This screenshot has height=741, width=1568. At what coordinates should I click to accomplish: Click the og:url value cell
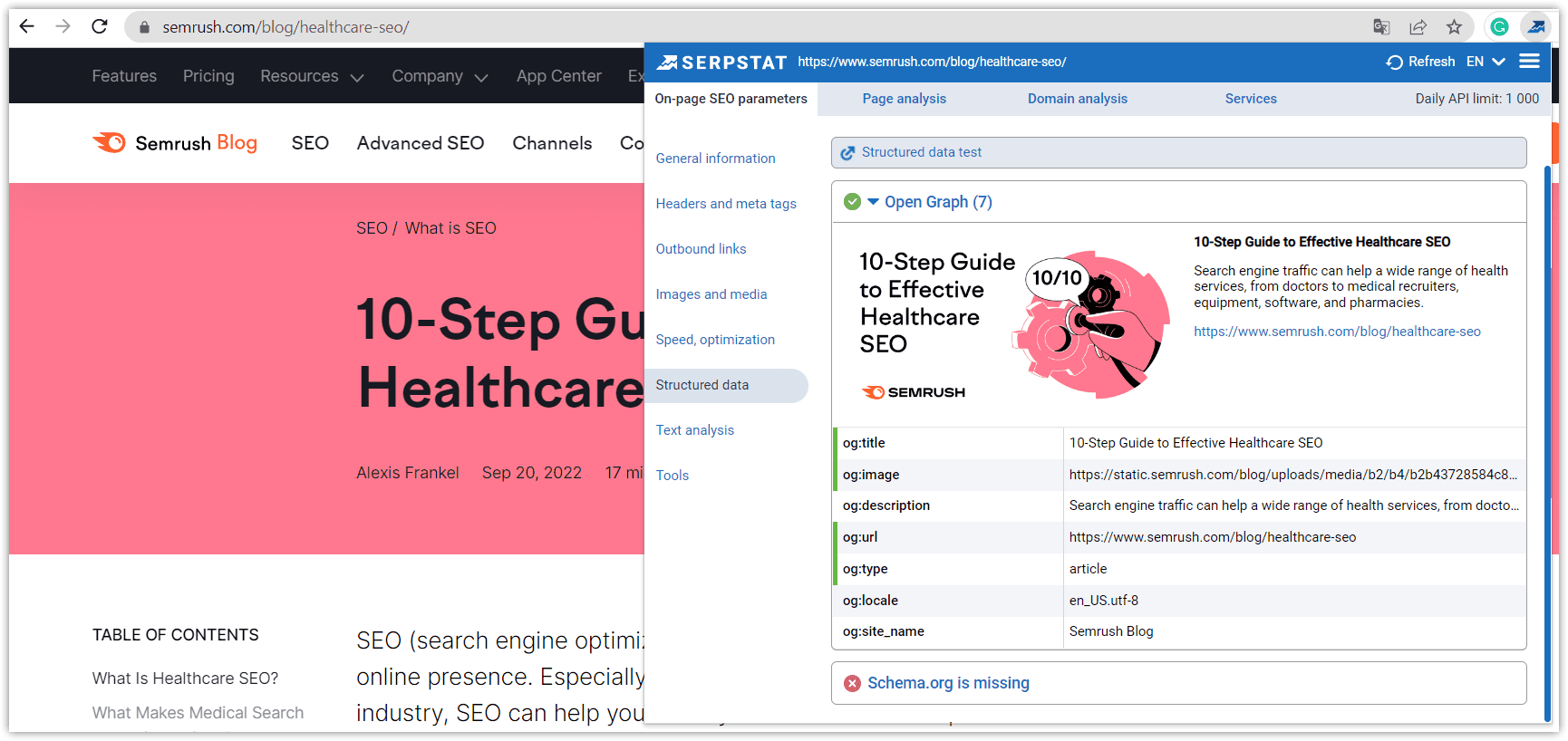click(x=1213, y=537)
